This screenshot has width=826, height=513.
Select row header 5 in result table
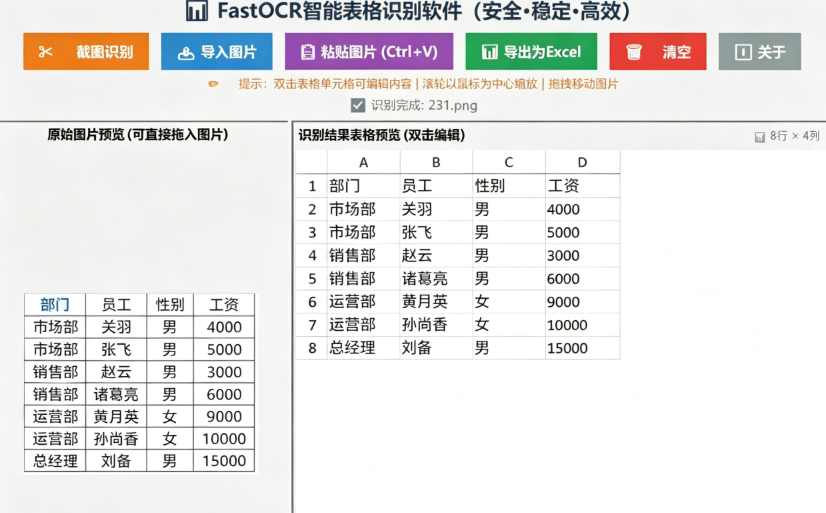312,279
